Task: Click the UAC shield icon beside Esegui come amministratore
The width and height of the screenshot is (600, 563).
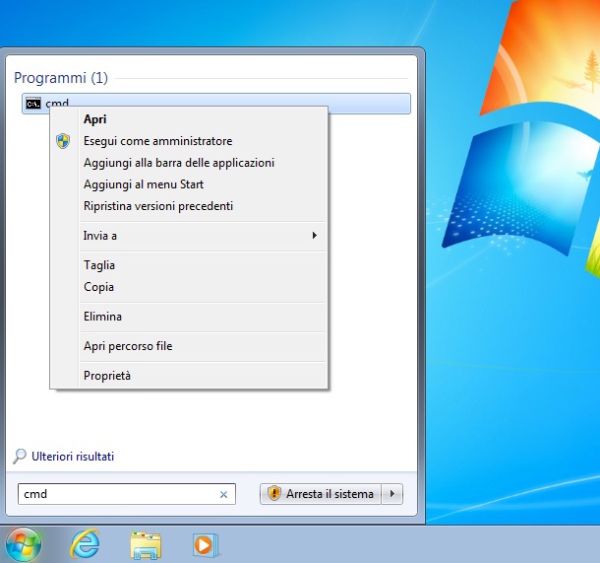Action: [63, 141]
